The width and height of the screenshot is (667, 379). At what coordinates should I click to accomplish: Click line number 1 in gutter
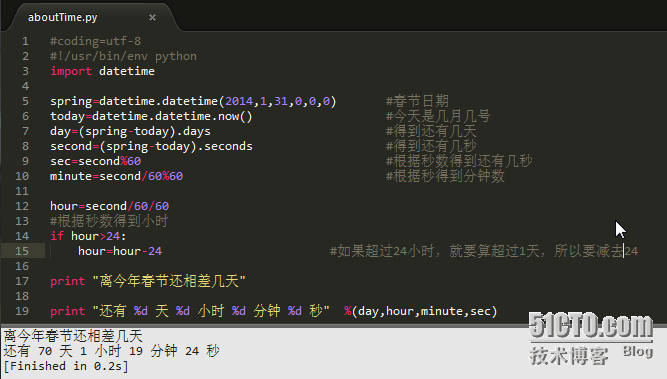pyautogui.click(x=26, y=41)
